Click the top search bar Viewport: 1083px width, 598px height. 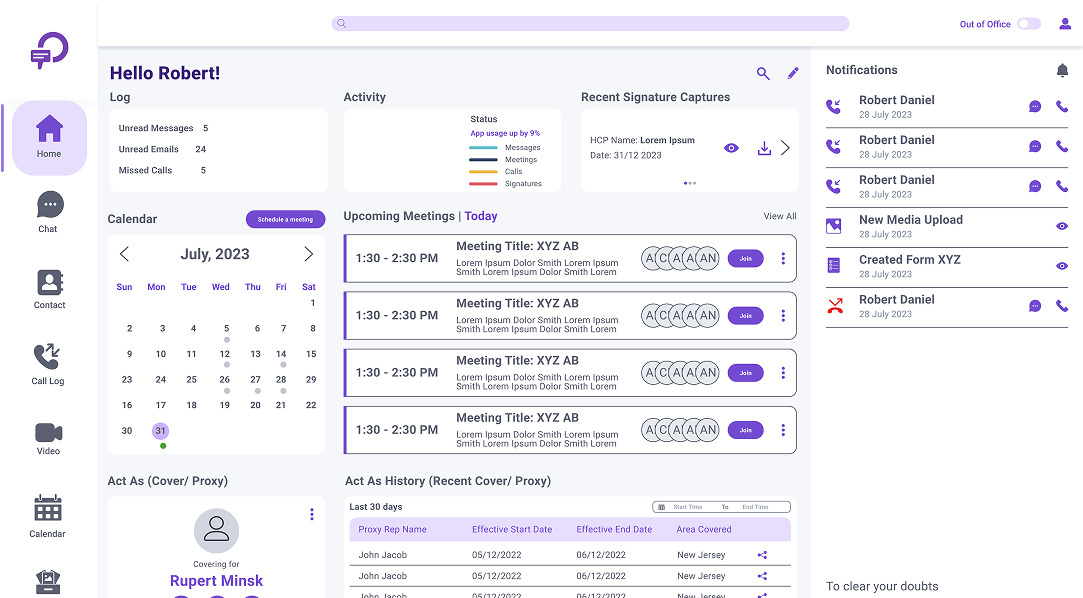tap(590, 24)
